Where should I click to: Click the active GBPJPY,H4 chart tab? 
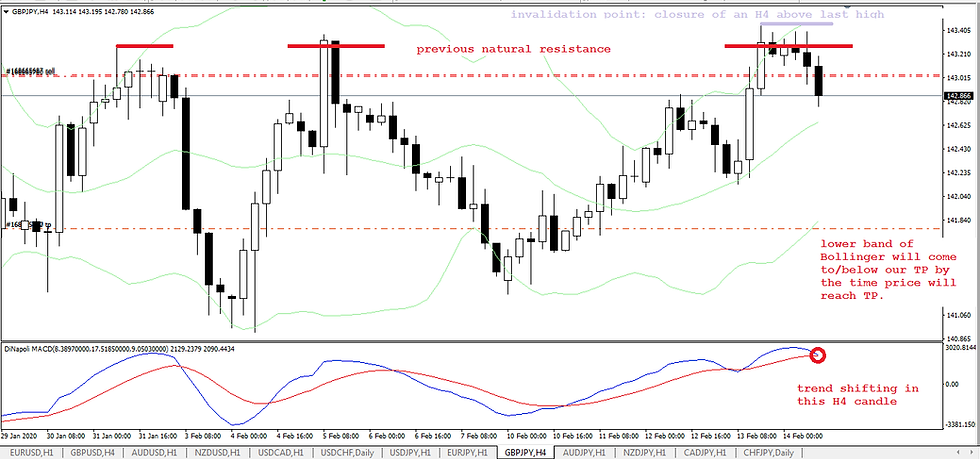pyautogui.click(x=527, y=453)
